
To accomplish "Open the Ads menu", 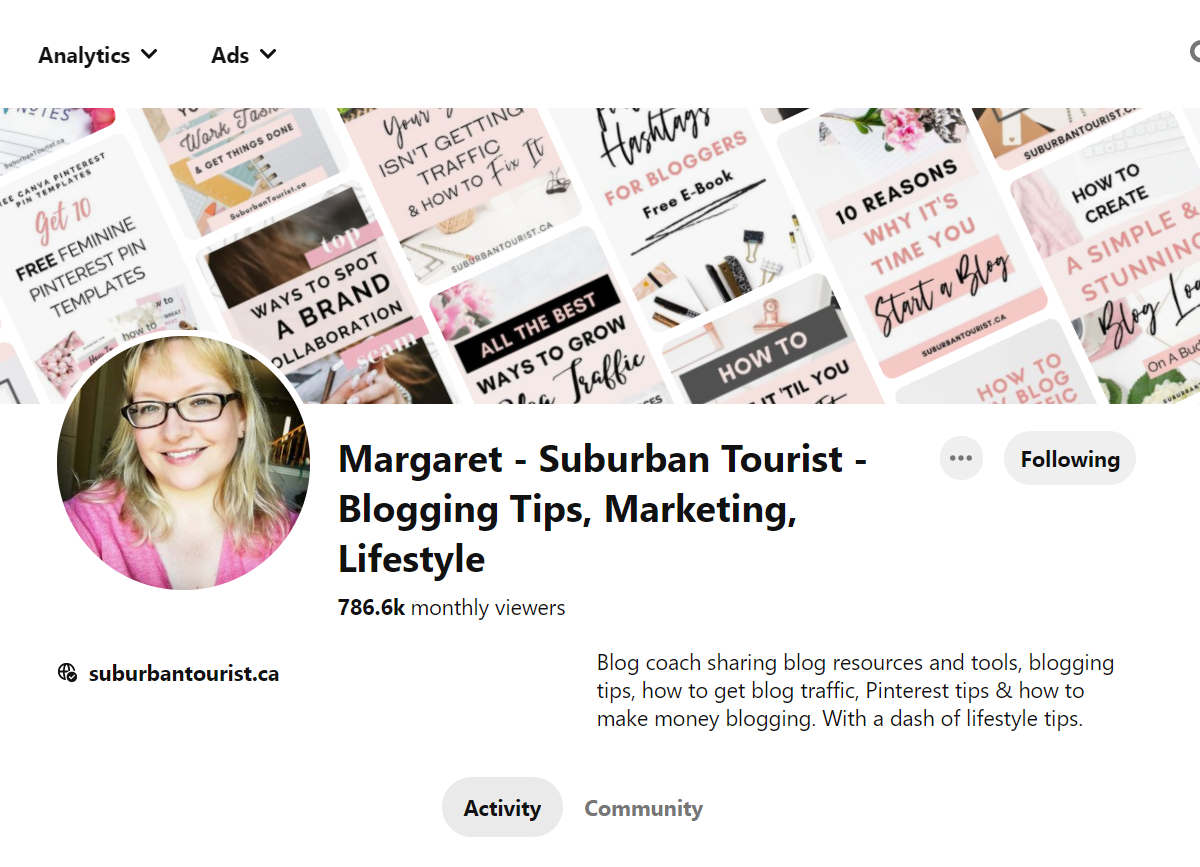I will [243, 55].
